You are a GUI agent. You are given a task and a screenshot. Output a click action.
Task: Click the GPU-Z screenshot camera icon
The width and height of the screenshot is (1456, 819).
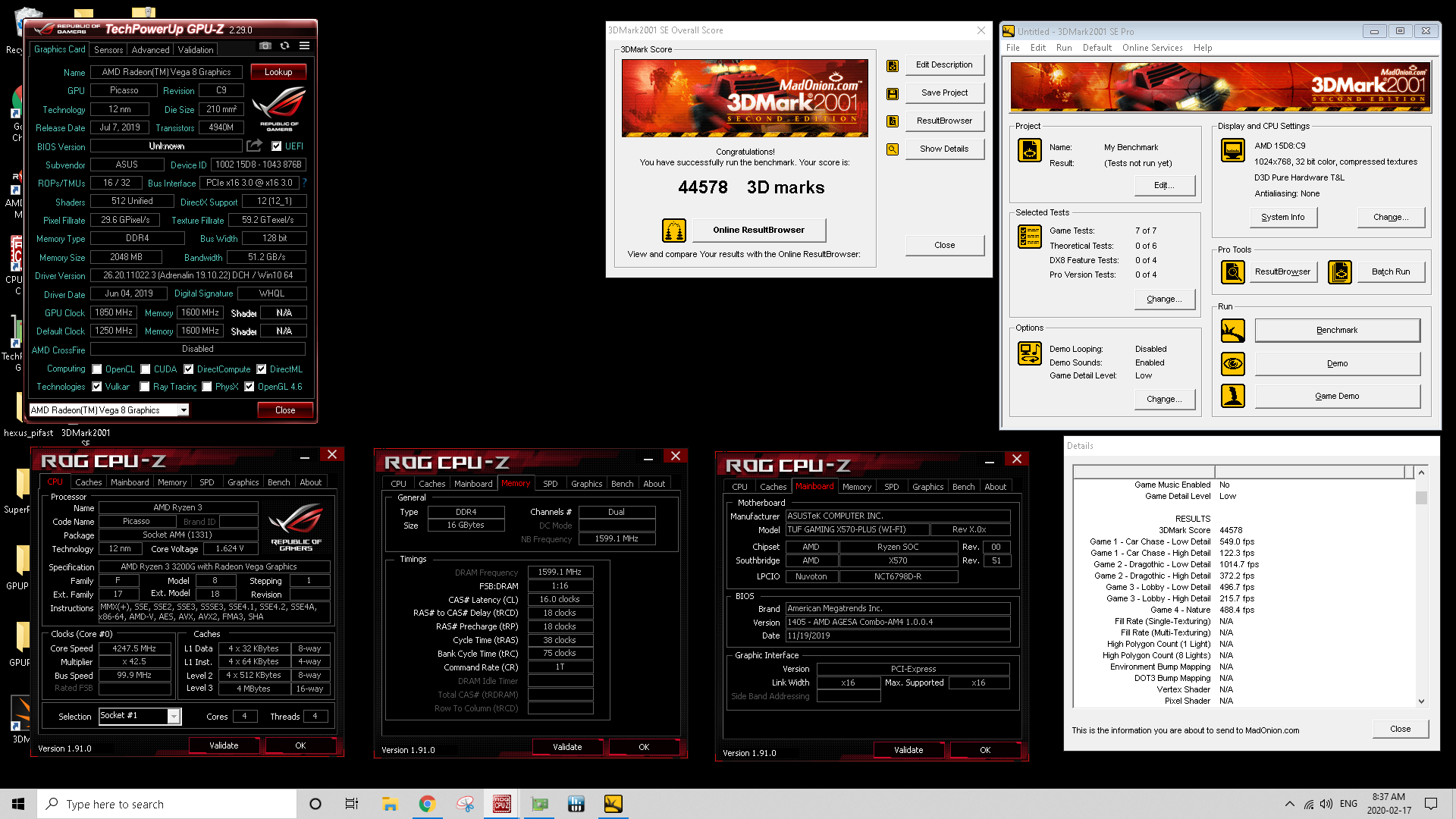pyautogui.click(x=265, y=46)
